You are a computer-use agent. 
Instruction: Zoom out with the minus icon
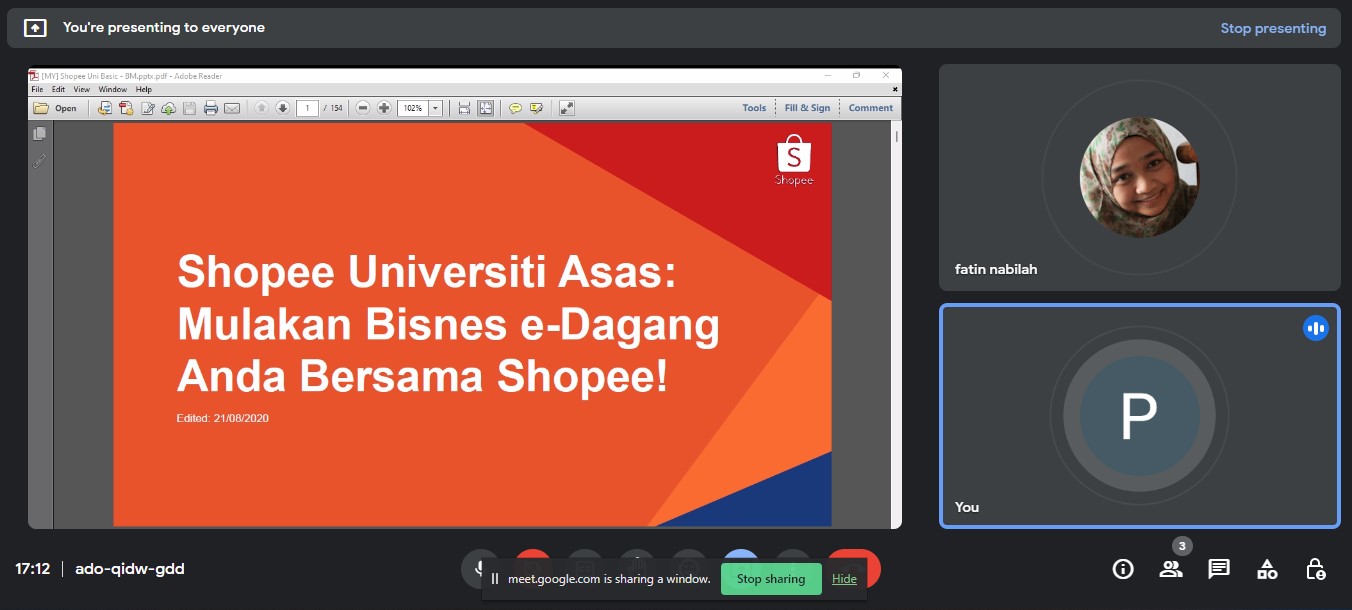pyautogui.click(x=363, y=108)
